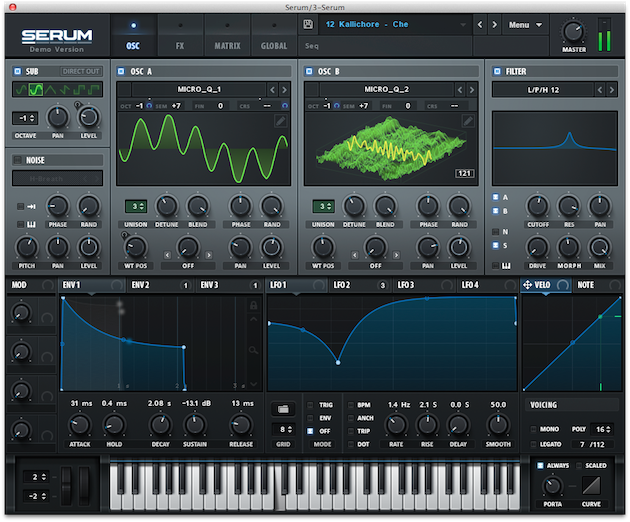The width and height of the screenshot is (630, 522).
Task: Click the MASTER volume knob
Action: coord(573,32)
